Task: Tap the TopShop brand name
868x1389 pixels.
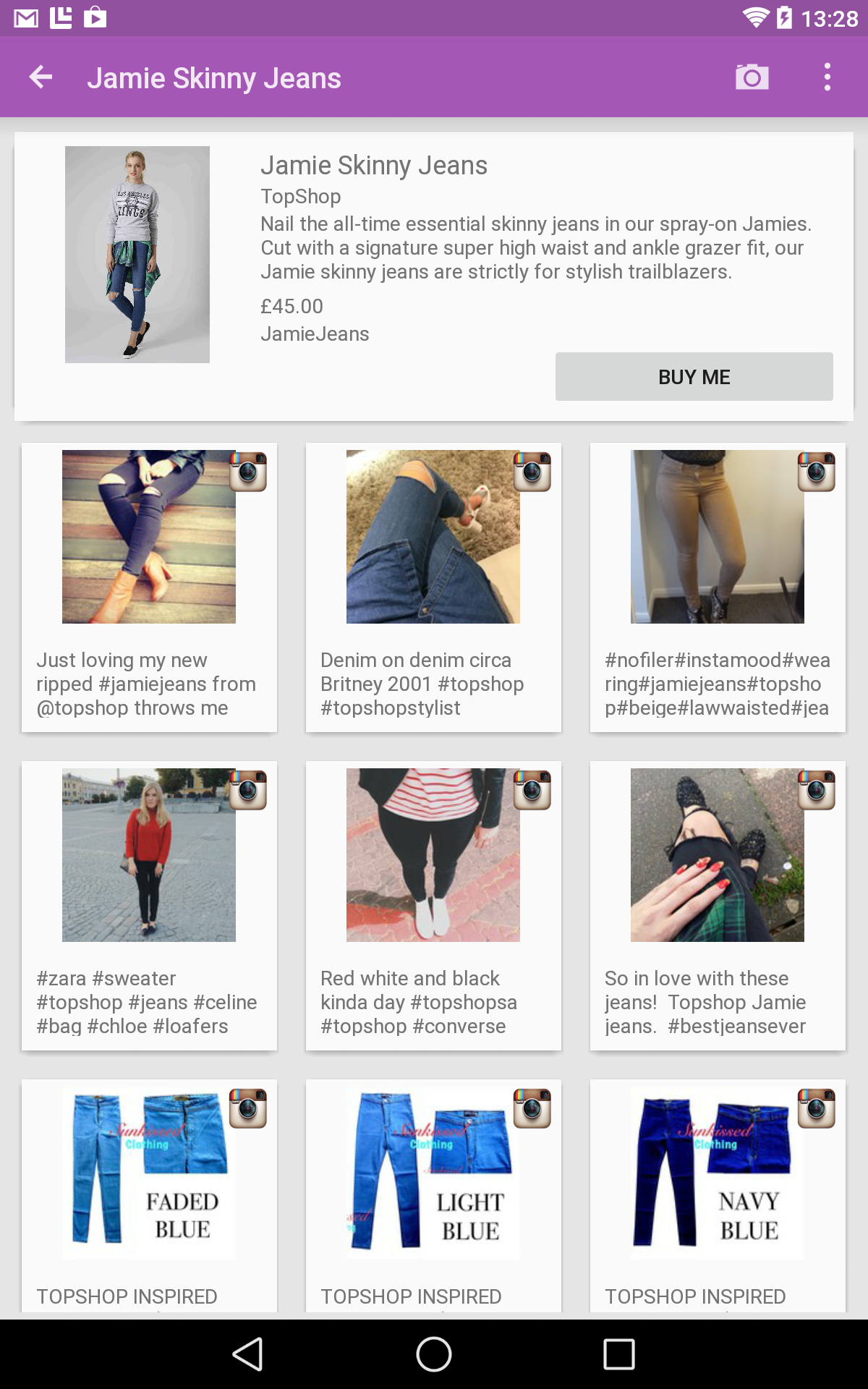Action: tap(301, 196)
